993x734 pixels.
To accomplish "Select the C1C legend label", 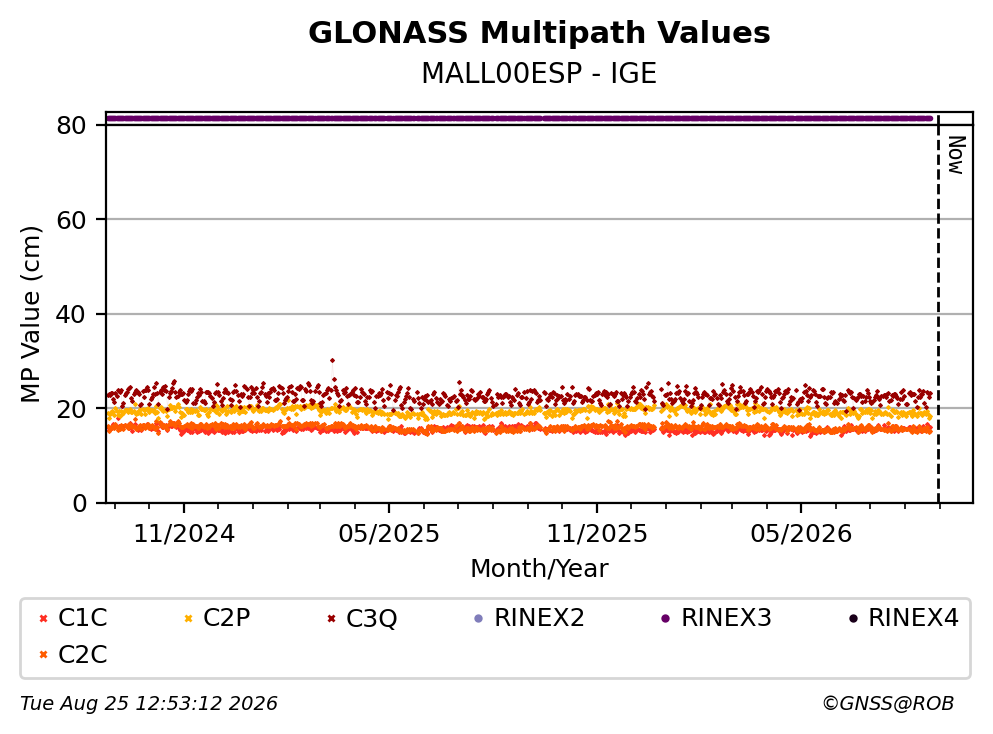I will (82, 618).
